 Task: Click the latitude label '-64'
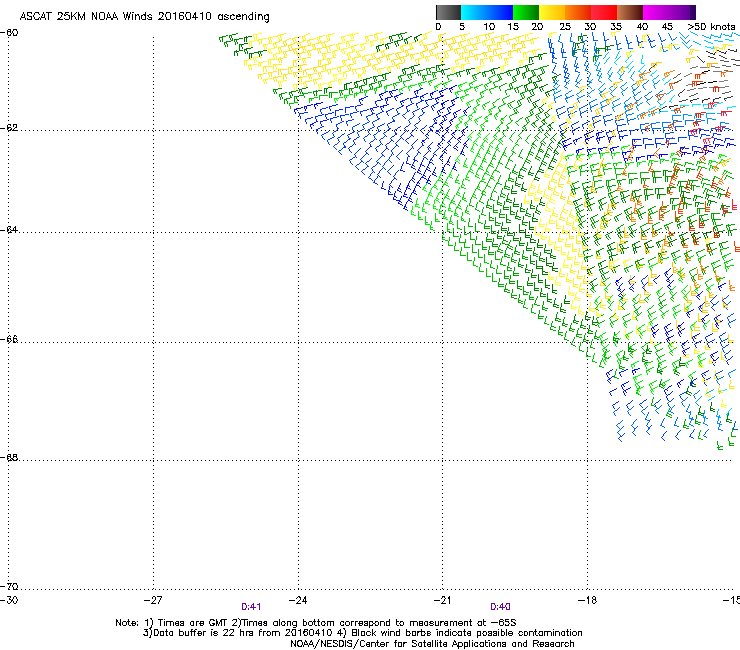pos(9,230)
